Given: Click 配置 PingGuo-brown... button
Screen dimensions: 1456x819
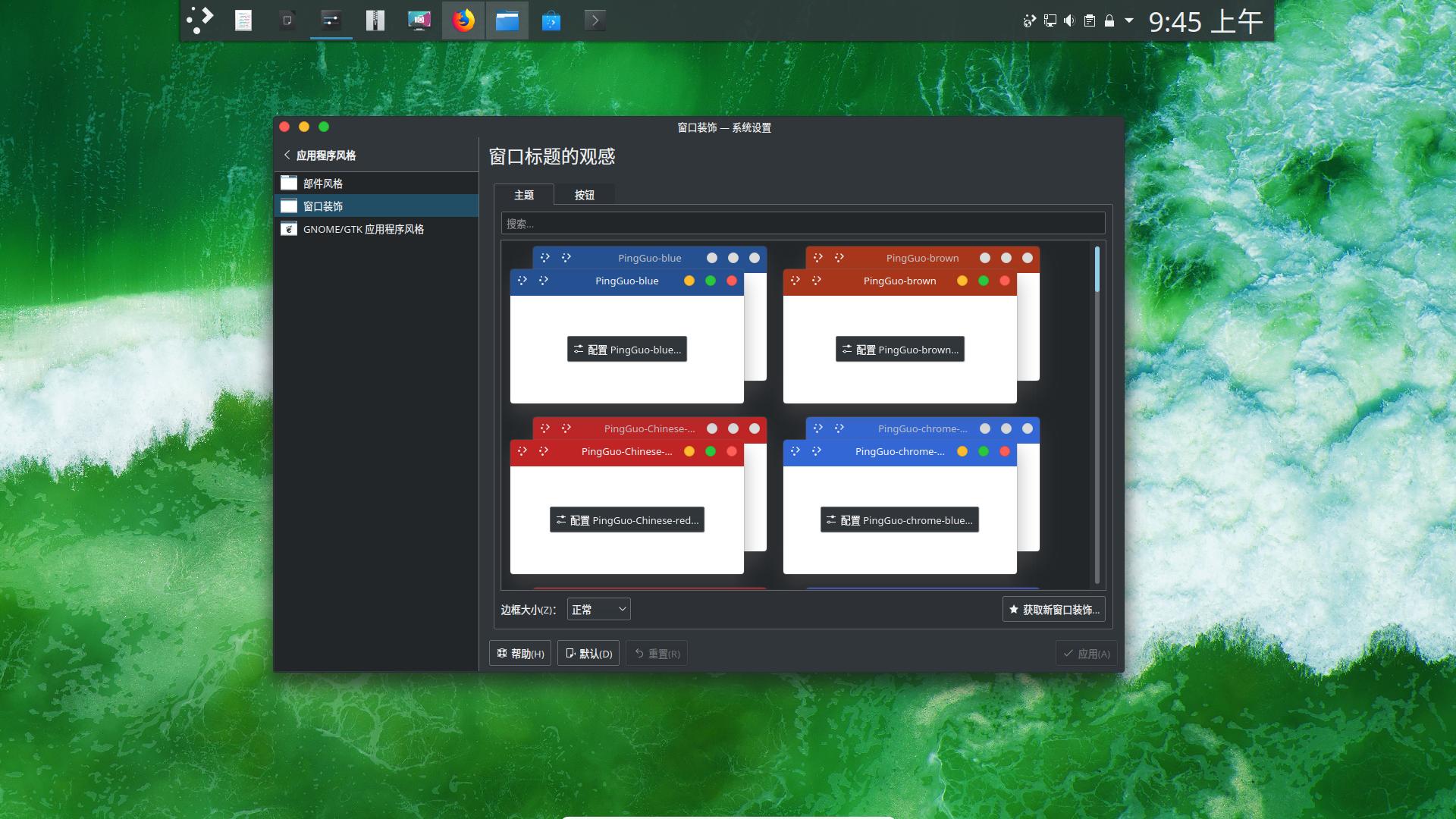Looking at the screenshot, I should pyautogui.click(x=900, y=350).
